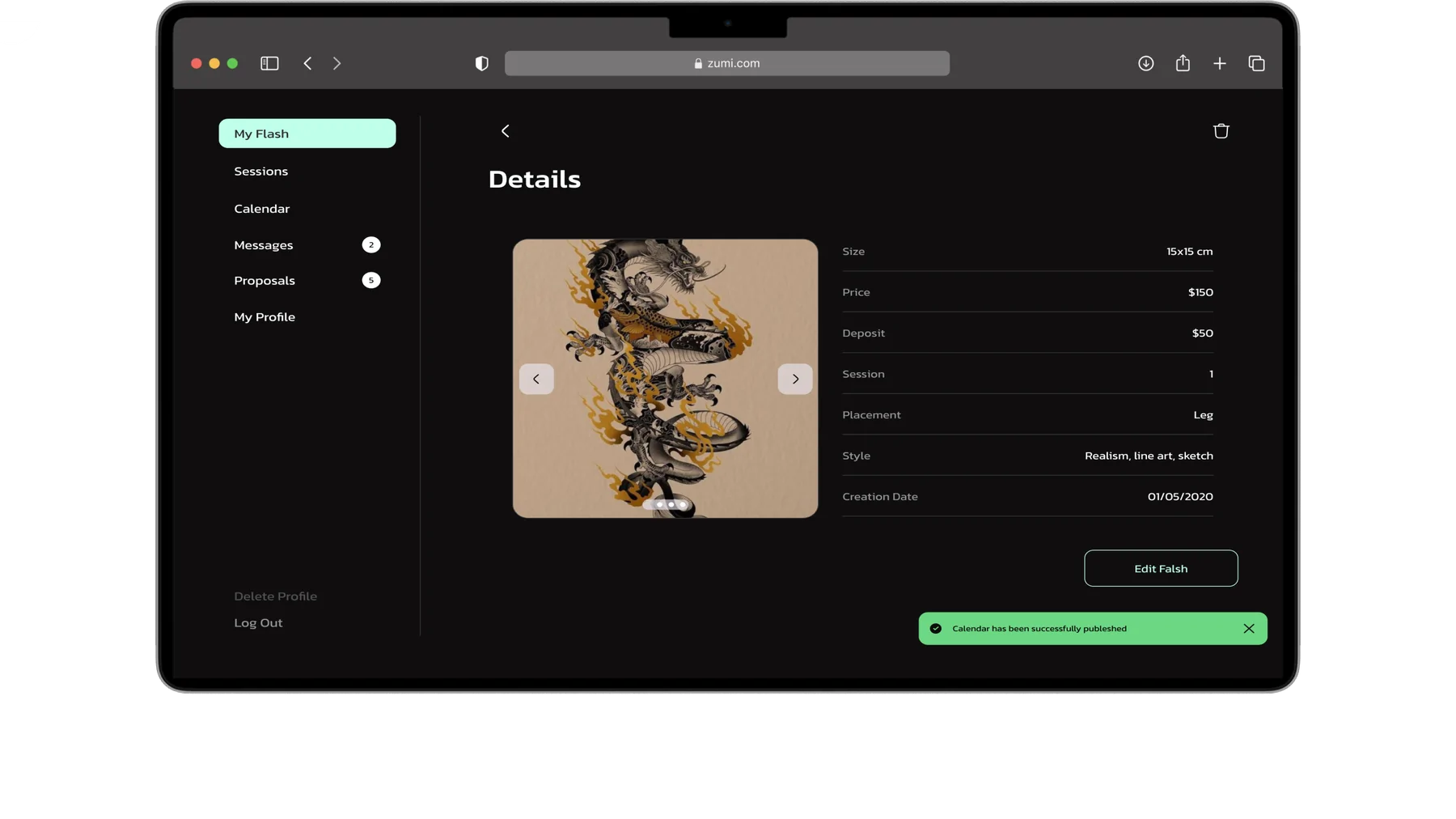This screenshot has width=1456, height=819.
Task: Click the Delete Profile link
Action: [276, 596]
